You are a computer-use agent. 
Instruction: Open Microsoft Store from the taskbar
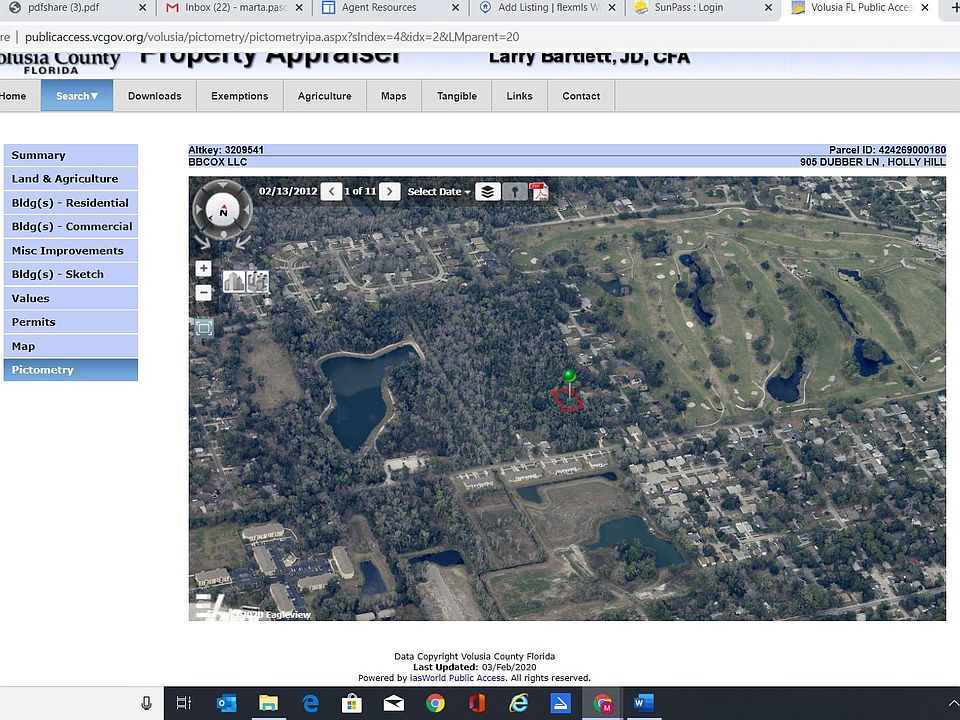(351, 703)
